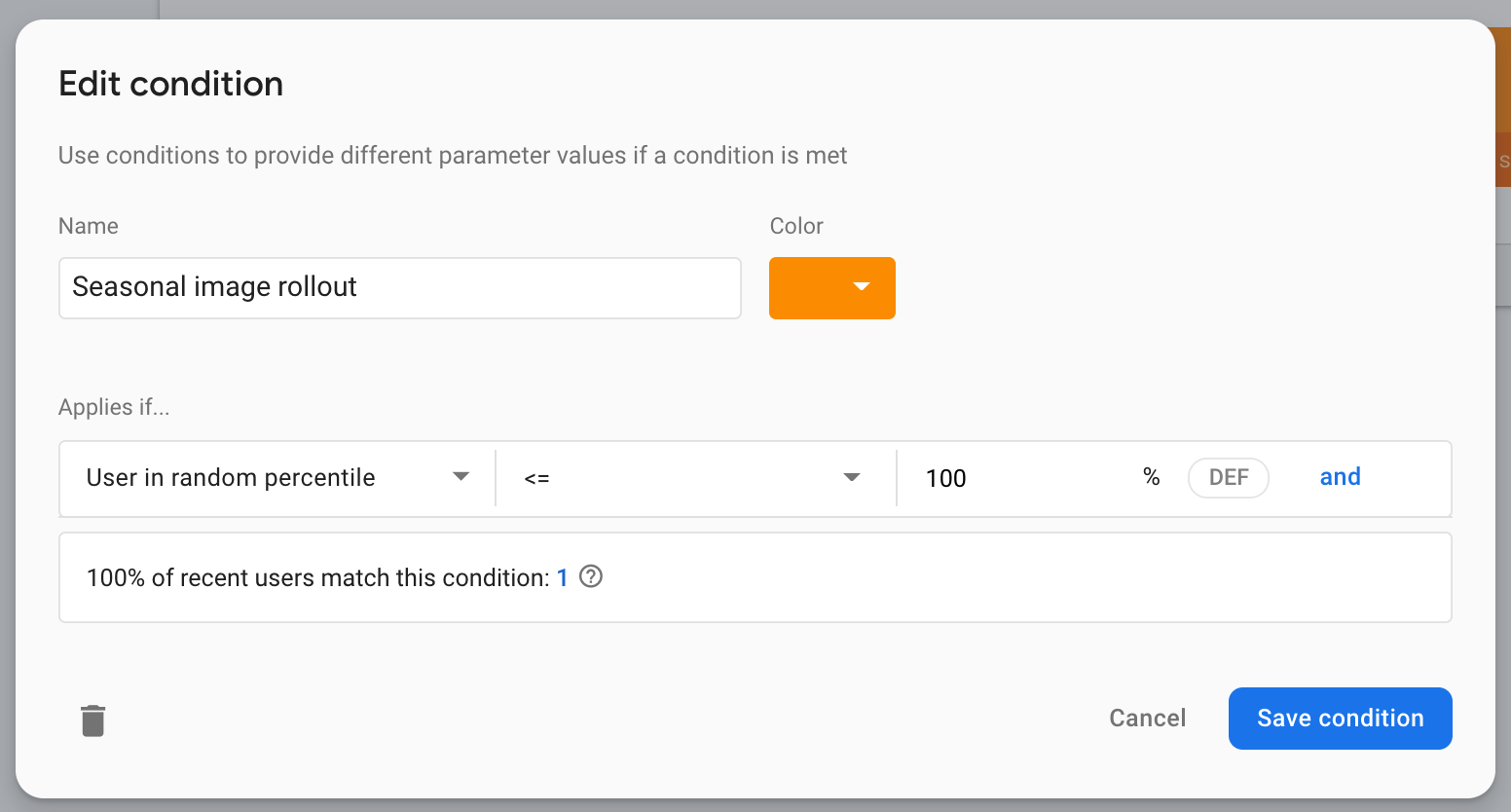The image size is (1511, 812).
Task: Click the blue '1' matching users link
Action: 562,578
